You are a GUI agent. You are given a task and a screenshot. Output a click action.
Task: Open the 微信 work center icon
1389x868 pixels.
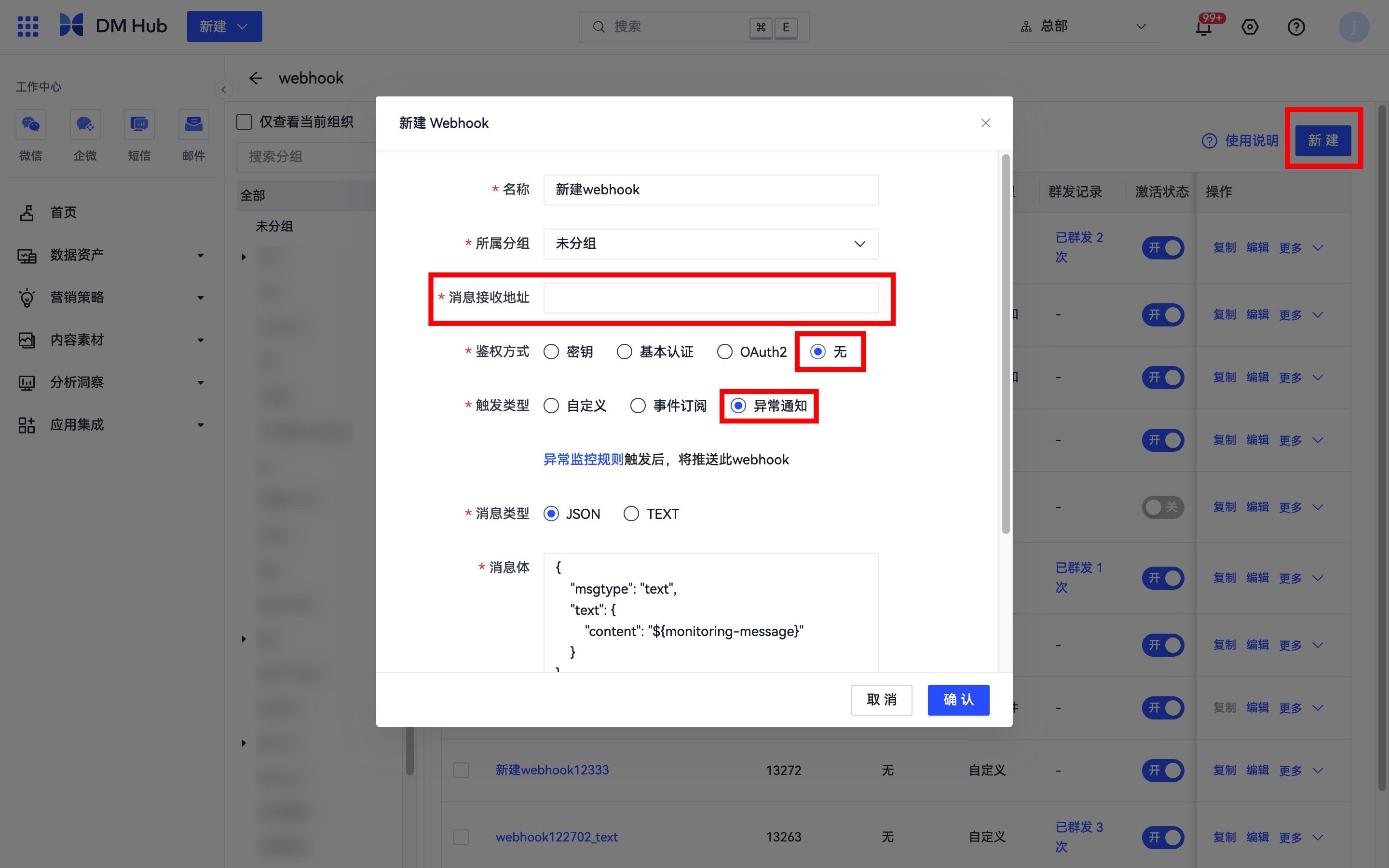point(30,124)
